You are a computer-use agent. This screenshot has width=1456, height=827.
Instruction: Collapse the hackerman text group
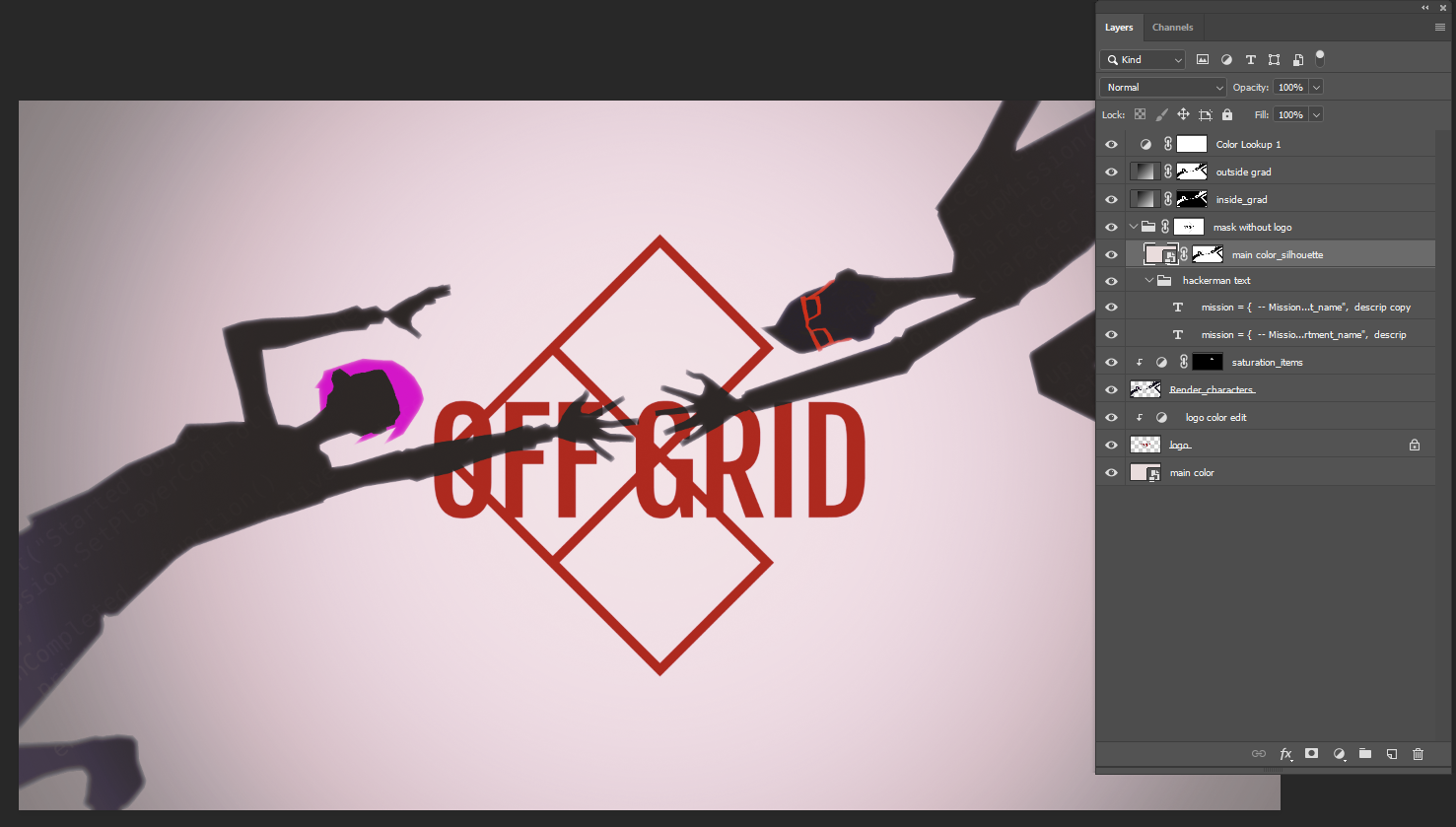click(1149, 281)
